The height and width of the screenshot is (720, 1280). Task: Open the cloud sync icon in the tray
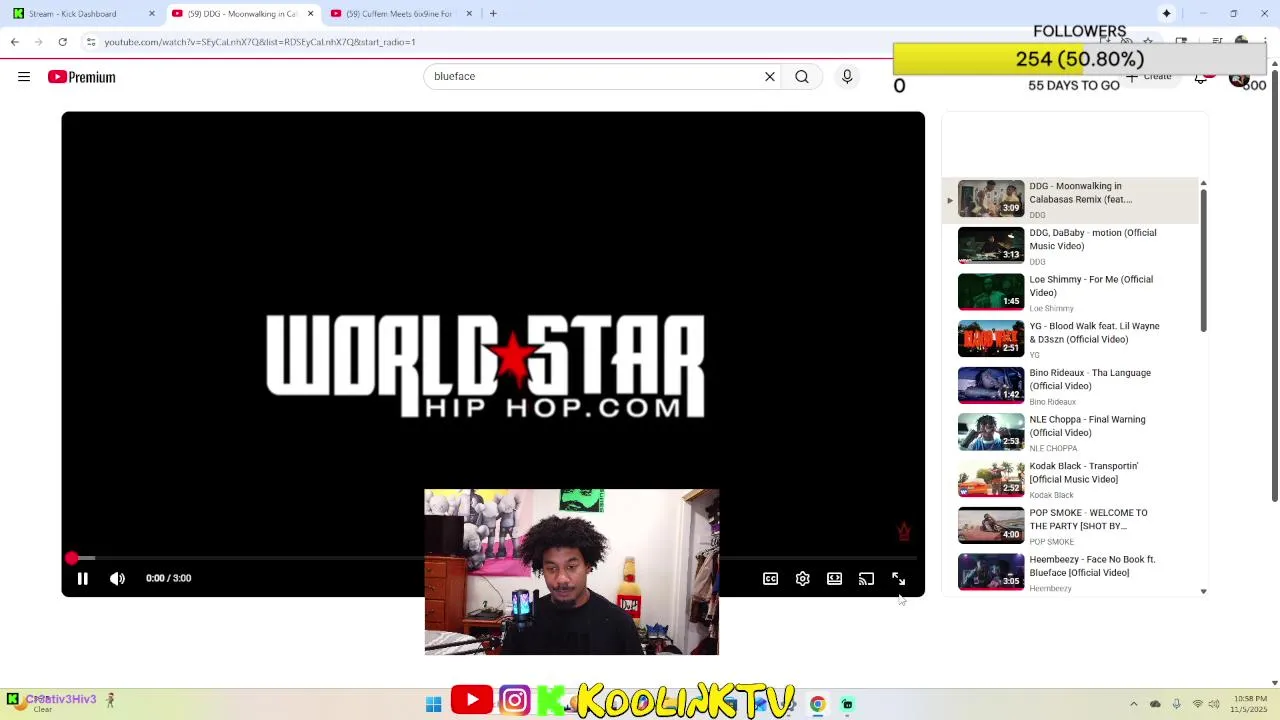point(1155,704)
